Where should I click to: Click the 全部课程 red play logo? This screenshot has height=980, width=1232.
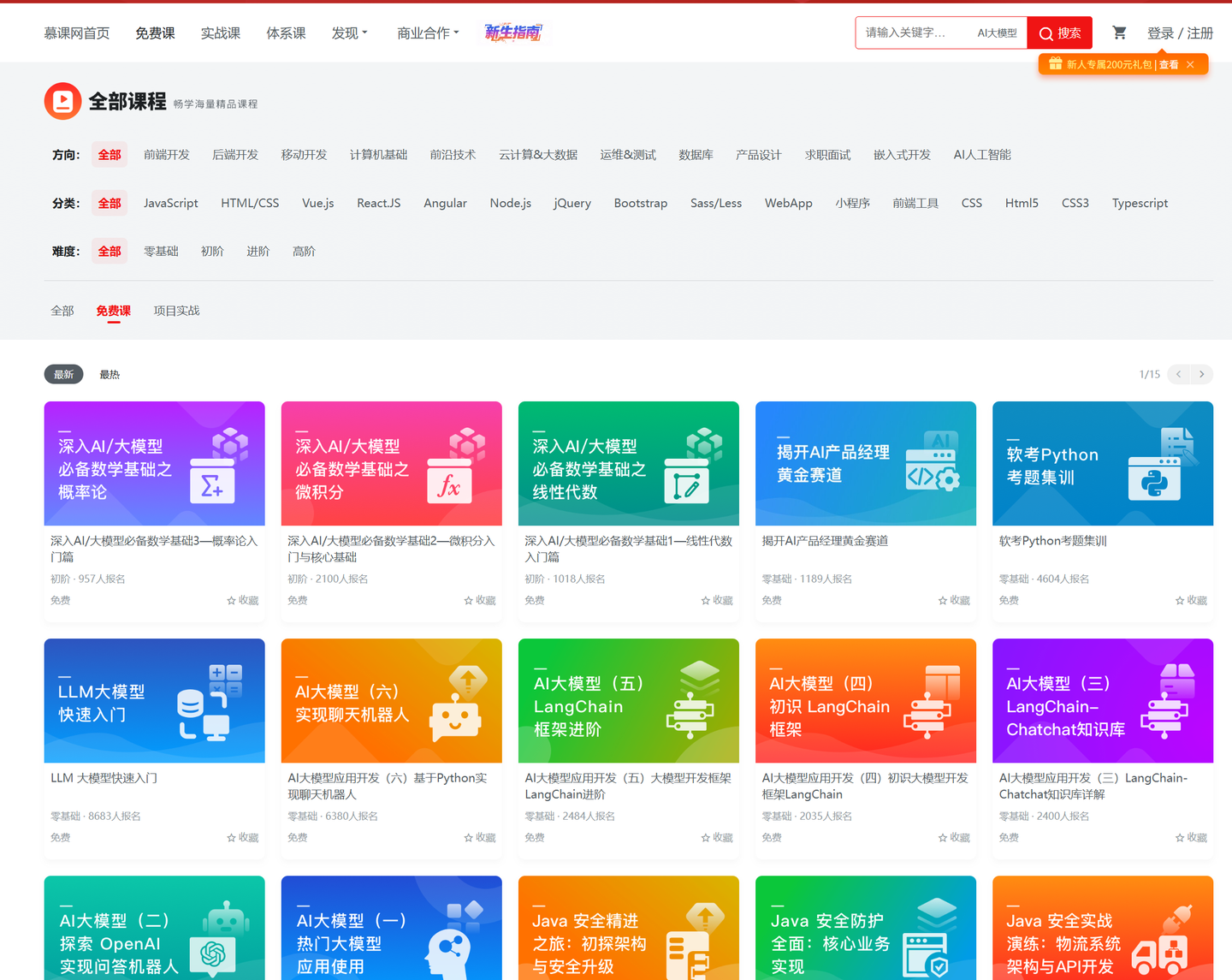coord(62,101)
